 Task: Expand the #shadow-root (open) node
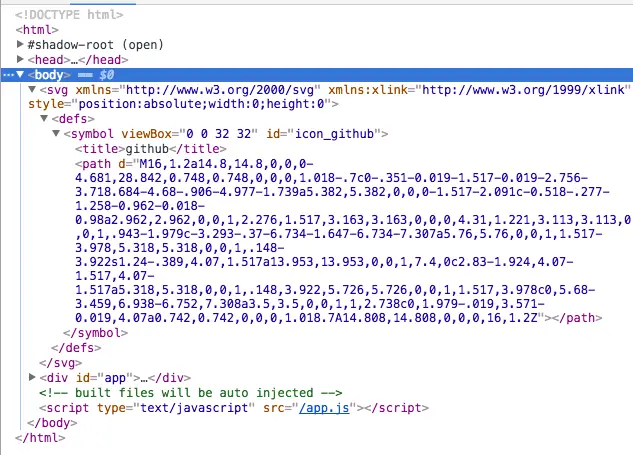[20, 44]
